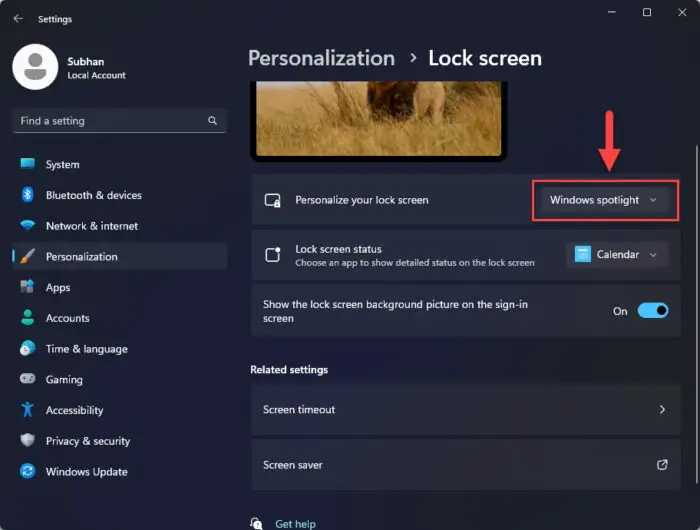700x530 pixels.
Task: Click the Network & internet wifi icon
Action: 27,226
